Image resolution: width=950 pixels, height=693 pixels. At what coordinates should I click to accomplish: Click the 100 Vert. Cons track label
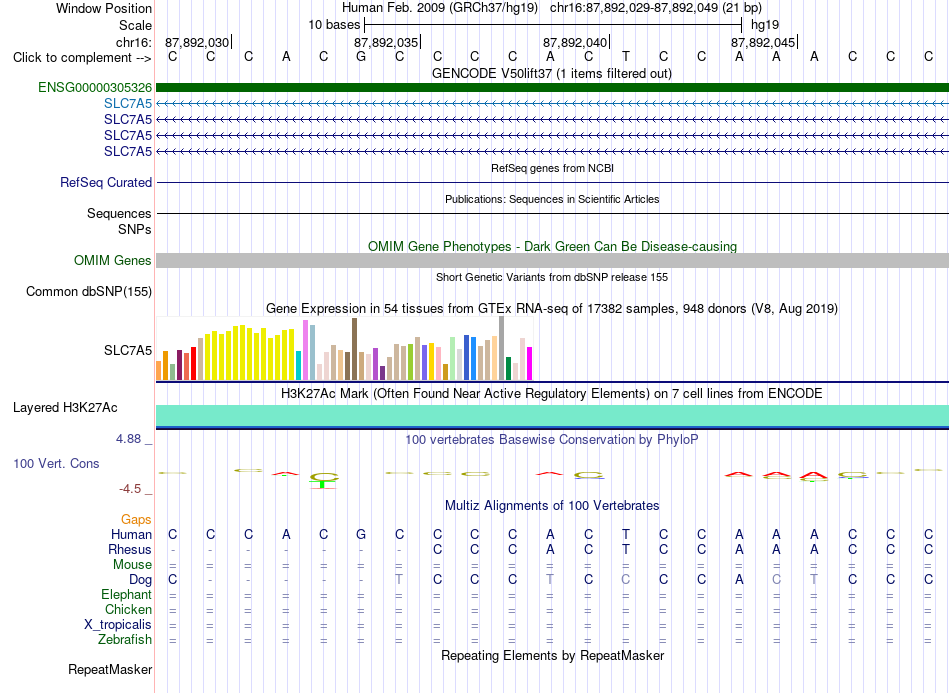[x=56, y=463]
